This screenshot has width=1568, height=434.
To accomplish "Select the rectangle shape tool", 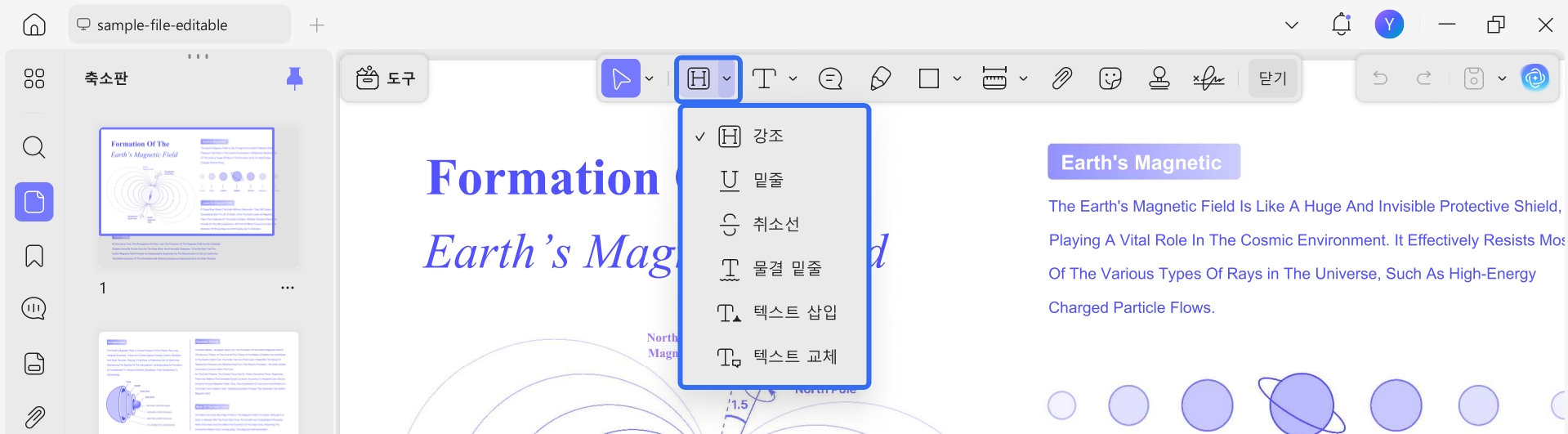I will coord(929,78).
